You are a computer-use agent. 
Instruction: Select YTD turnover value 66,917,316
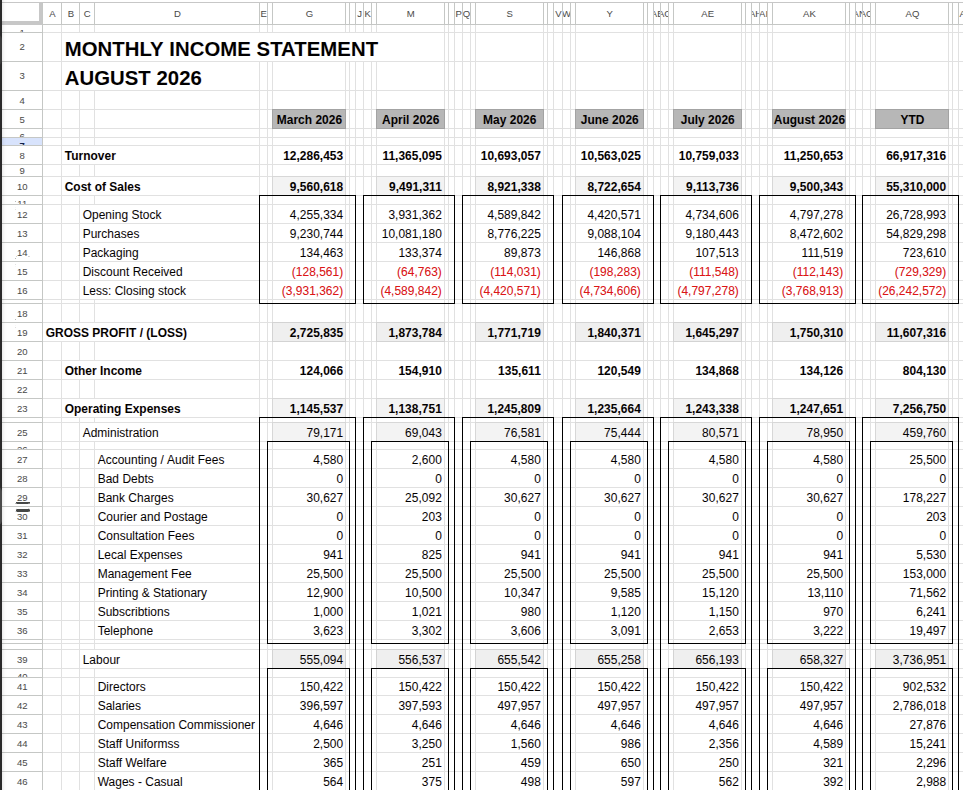pyautogui.click(x=915, y=156)
